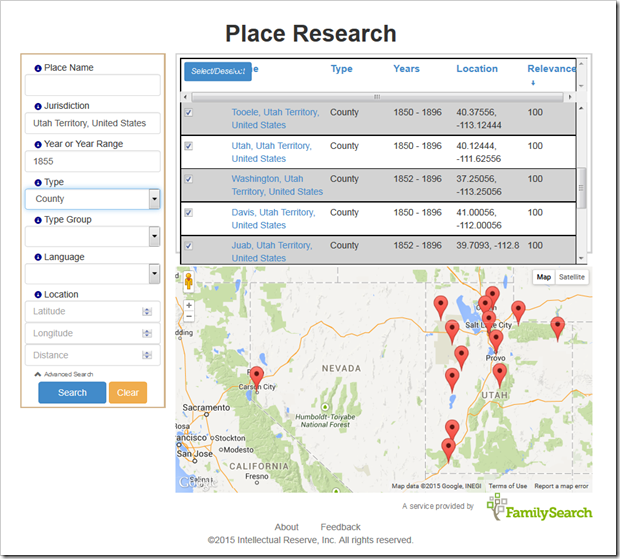Viewport: 620px width, 559px height.
Task: Open the Language dropdown
Action: pyautogui.click(x=154, y=274)
